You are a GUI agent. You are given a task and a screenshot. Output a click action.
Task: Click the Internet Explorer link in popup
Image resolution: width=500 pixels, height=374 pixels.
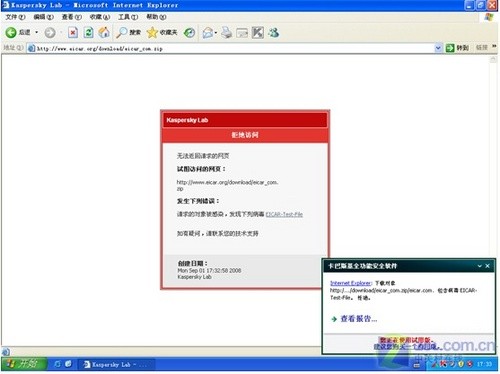click(x=351, y=283)
